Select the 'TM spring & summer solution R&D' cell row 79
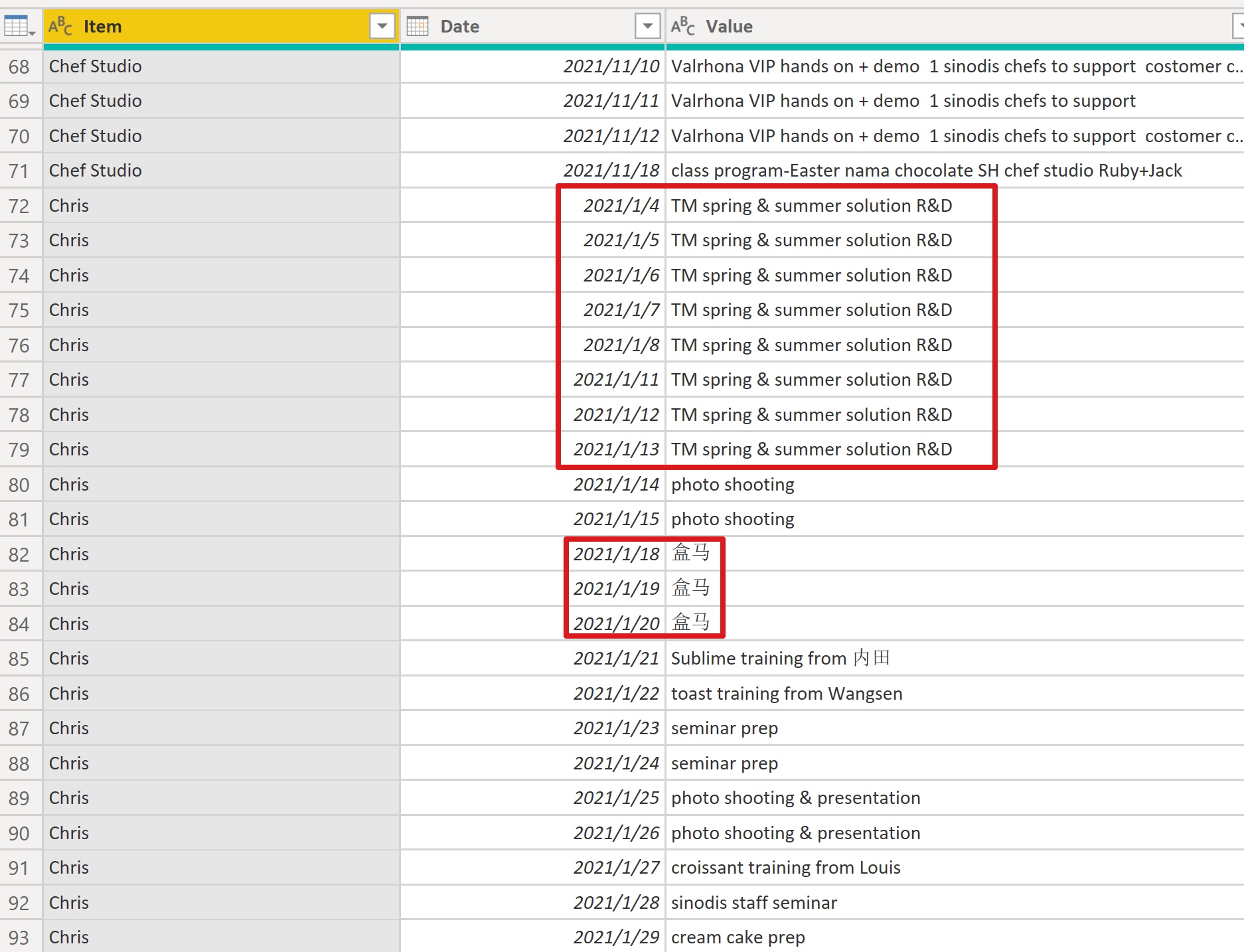Image resolution: width=1244 pixels, height=952 pixels. tap(811, 449)
